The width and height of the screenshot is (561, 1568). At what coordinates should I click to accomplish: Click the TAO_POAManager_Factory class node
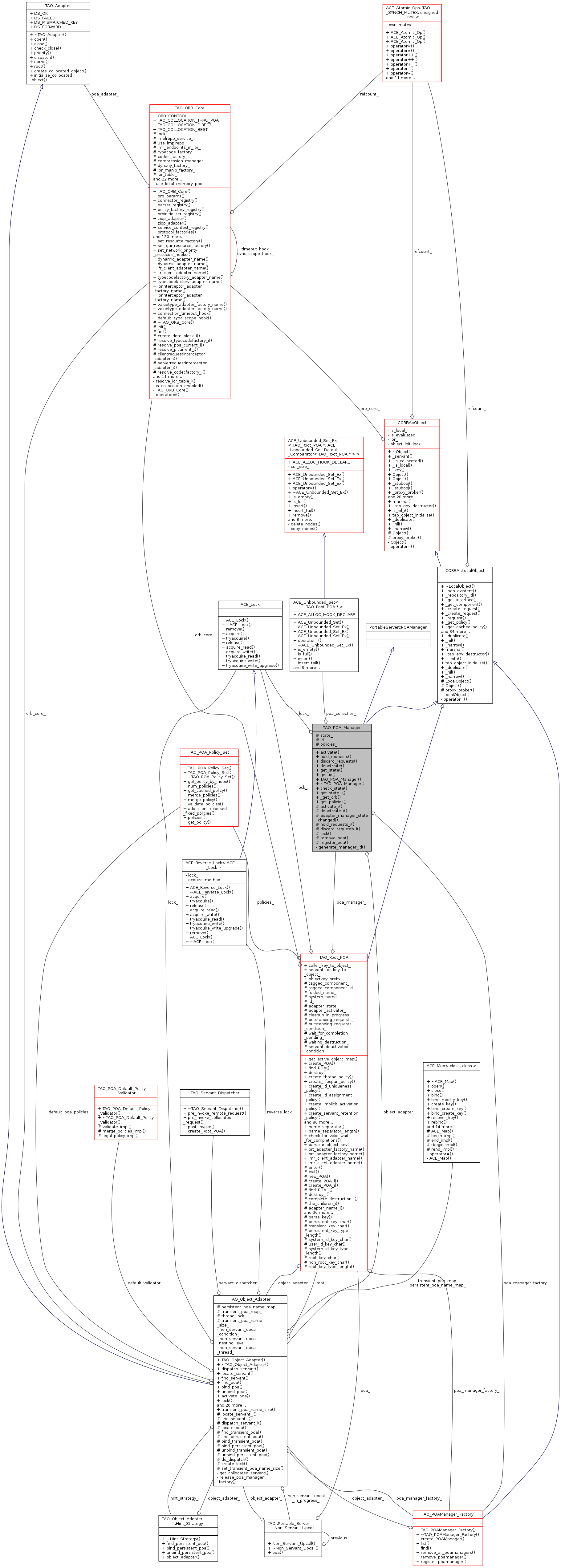point(447,1514)
